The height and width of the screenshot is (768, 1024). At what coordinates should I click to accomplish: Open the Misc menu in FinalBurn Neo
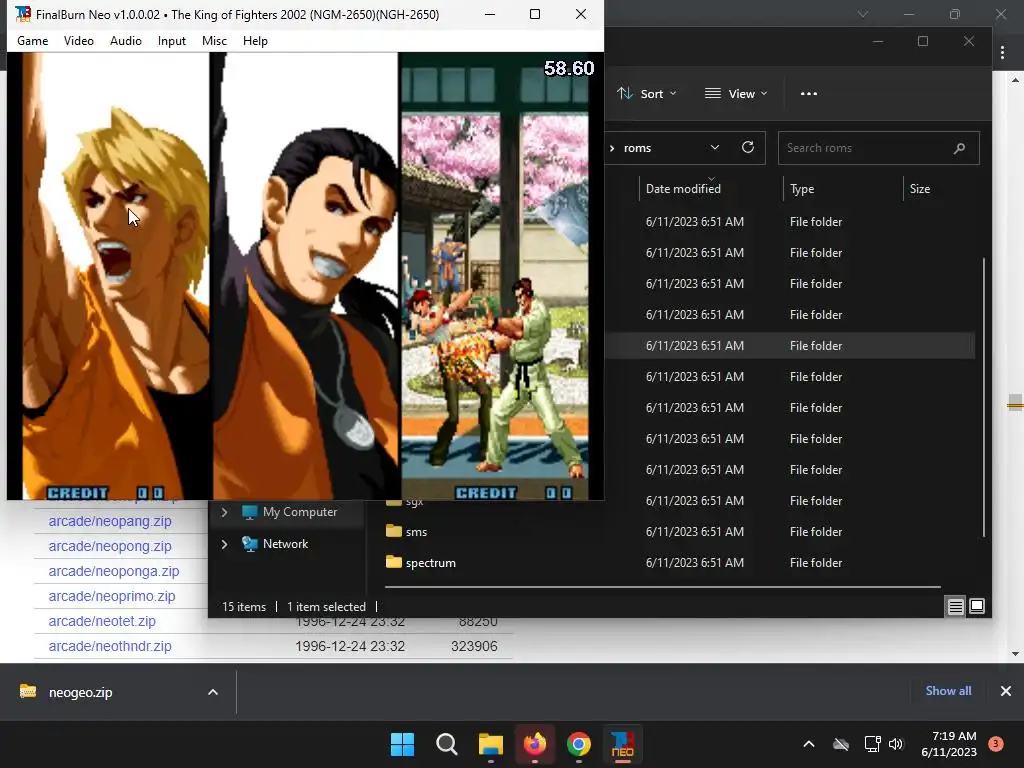click(214, 40)
